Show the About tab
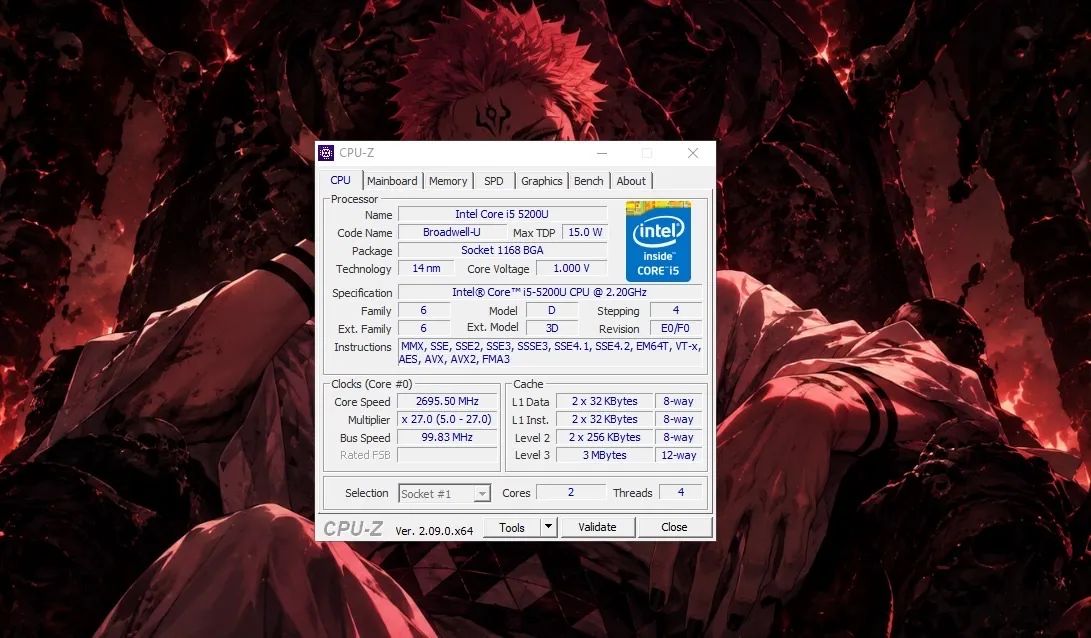The image size is (1091, 638). point(631,181)
